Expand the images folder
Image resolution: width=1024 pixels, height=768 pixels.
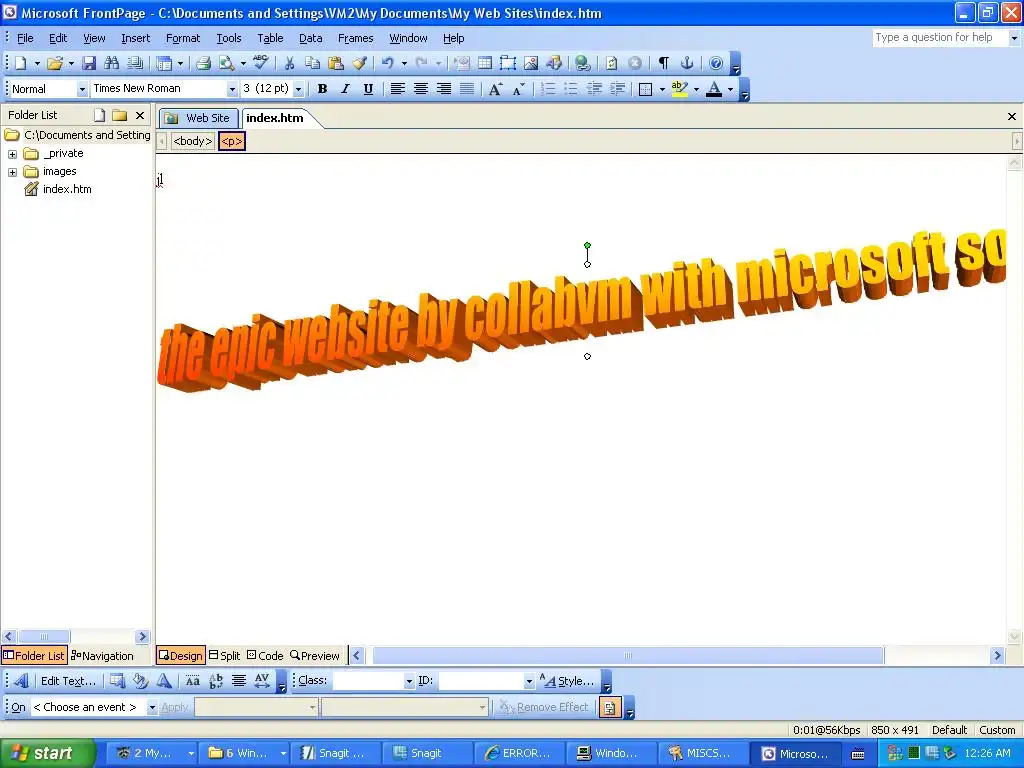[x=12, y=172]
